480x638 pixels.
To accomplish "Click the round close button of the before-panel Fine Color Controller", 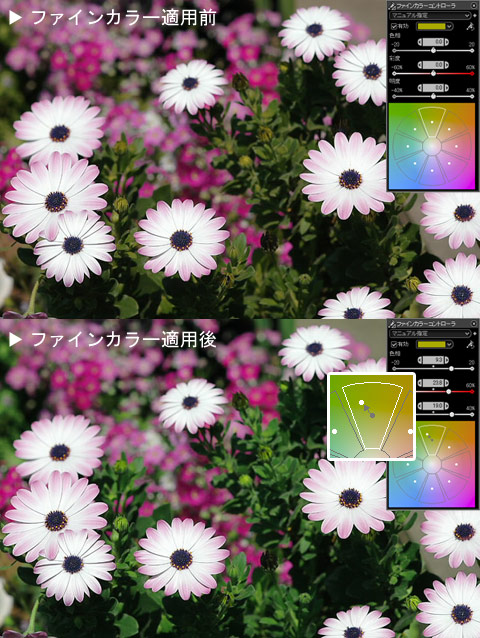I will click(474, 5).
